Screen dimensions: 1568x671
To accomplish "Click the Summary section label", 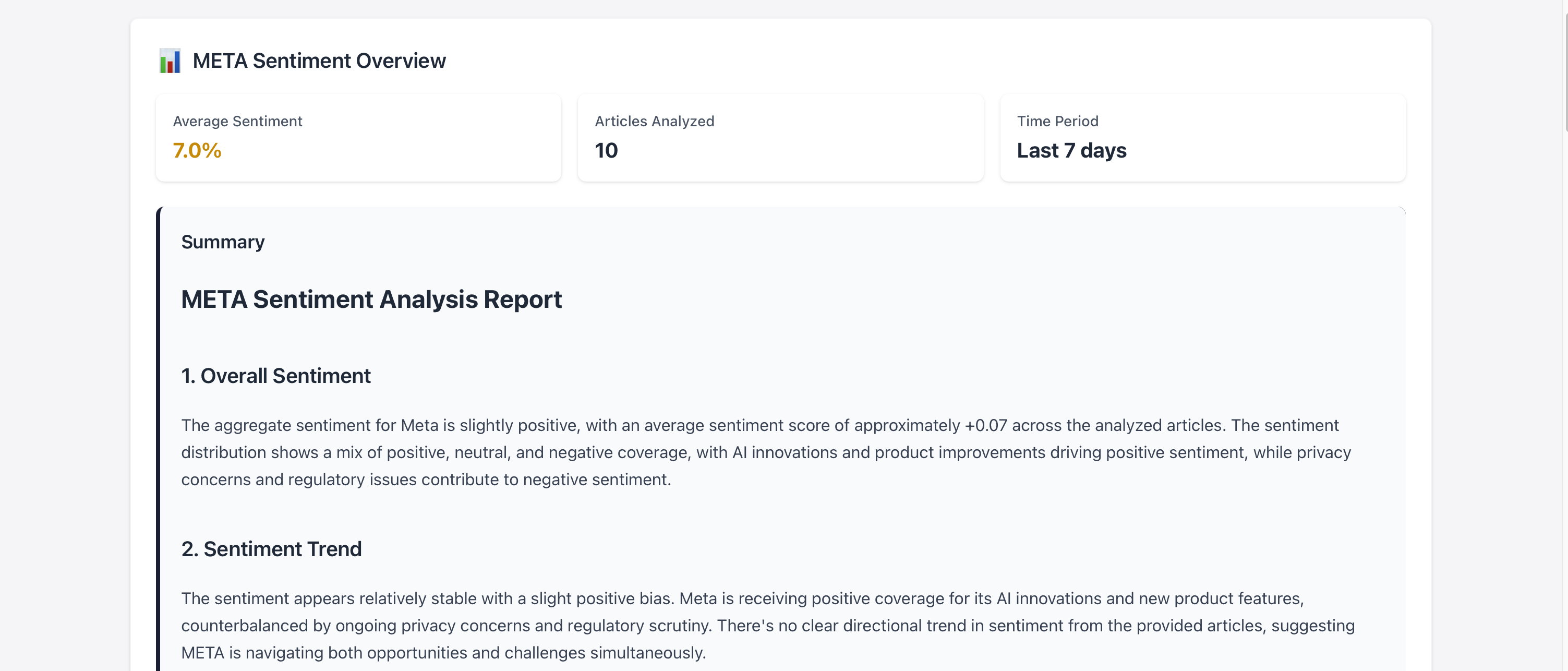I will click(x=223, y=242).
